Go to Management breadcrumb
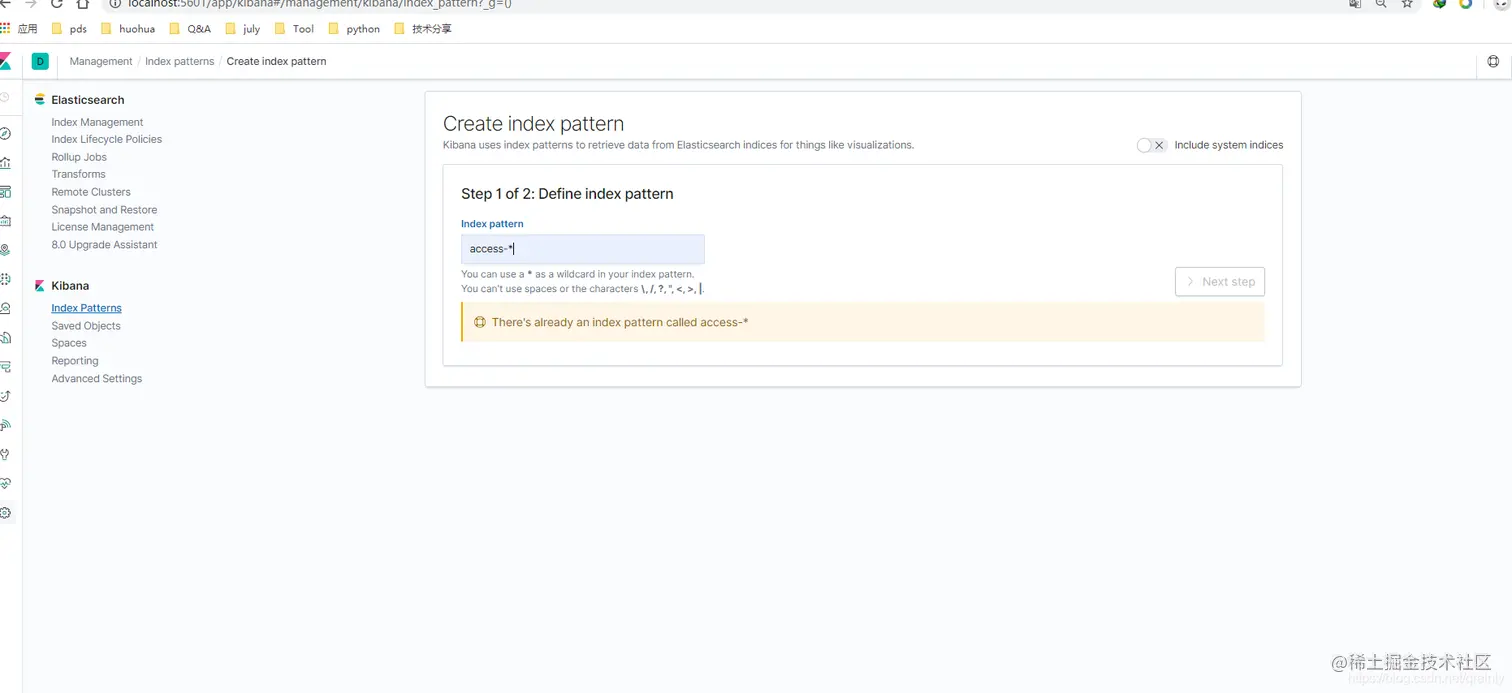Screen dimensions: 1512x693 (x=101, y=61)
